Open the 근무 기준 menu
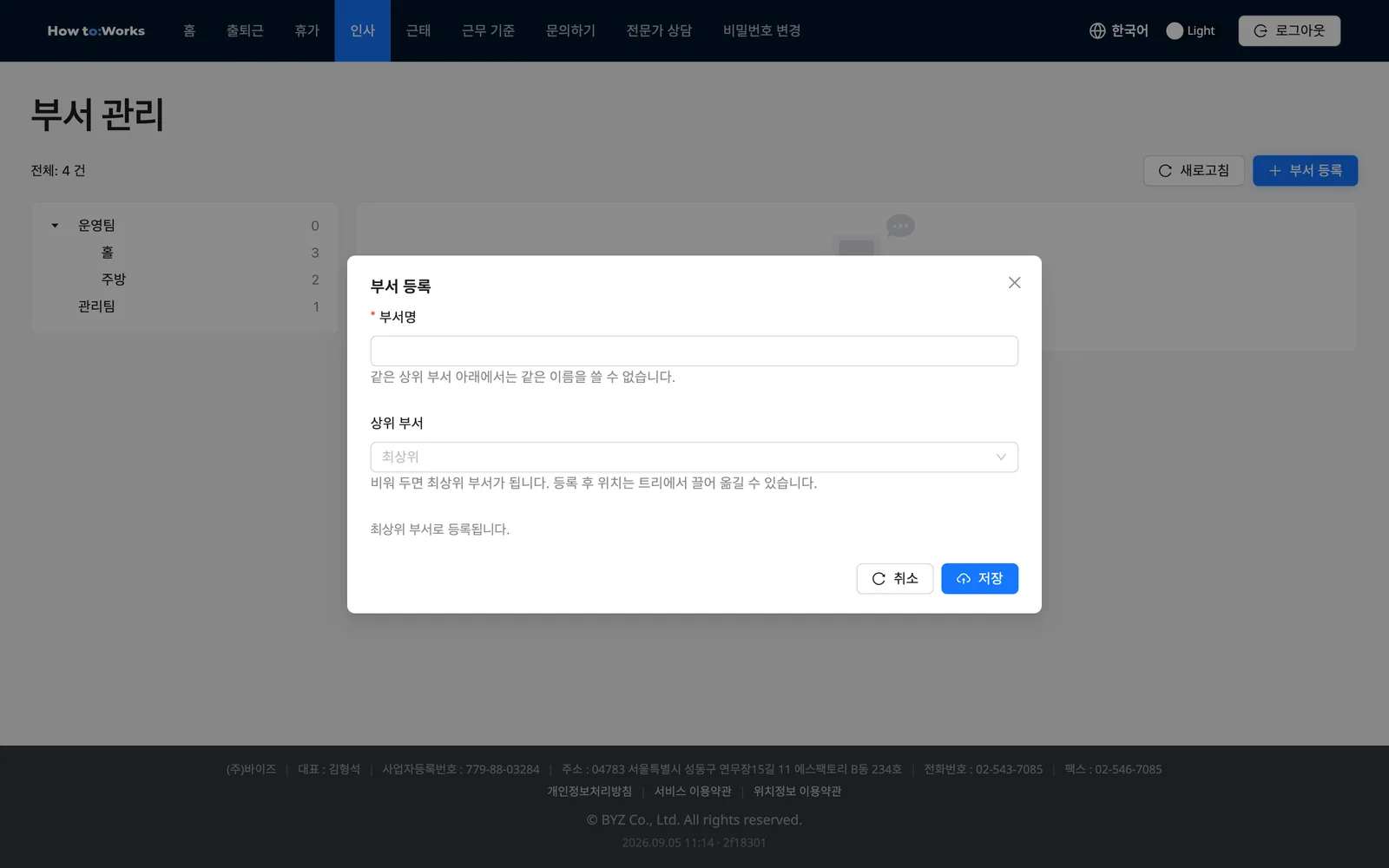Screen dimensions: 1389x868 point(488,30)
